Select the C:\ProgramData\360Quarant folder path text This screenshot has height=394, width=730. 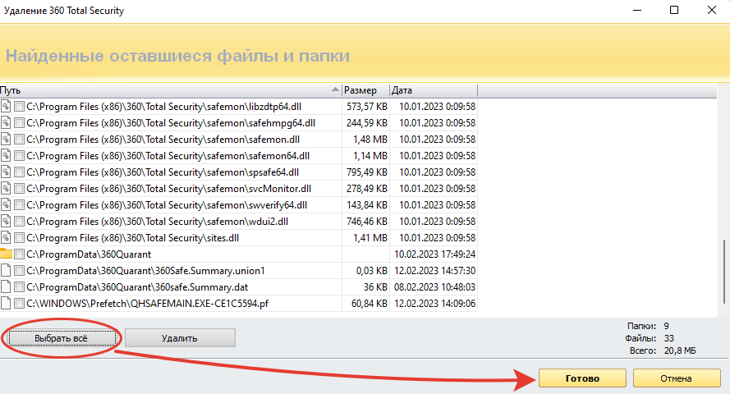(88, 254)
